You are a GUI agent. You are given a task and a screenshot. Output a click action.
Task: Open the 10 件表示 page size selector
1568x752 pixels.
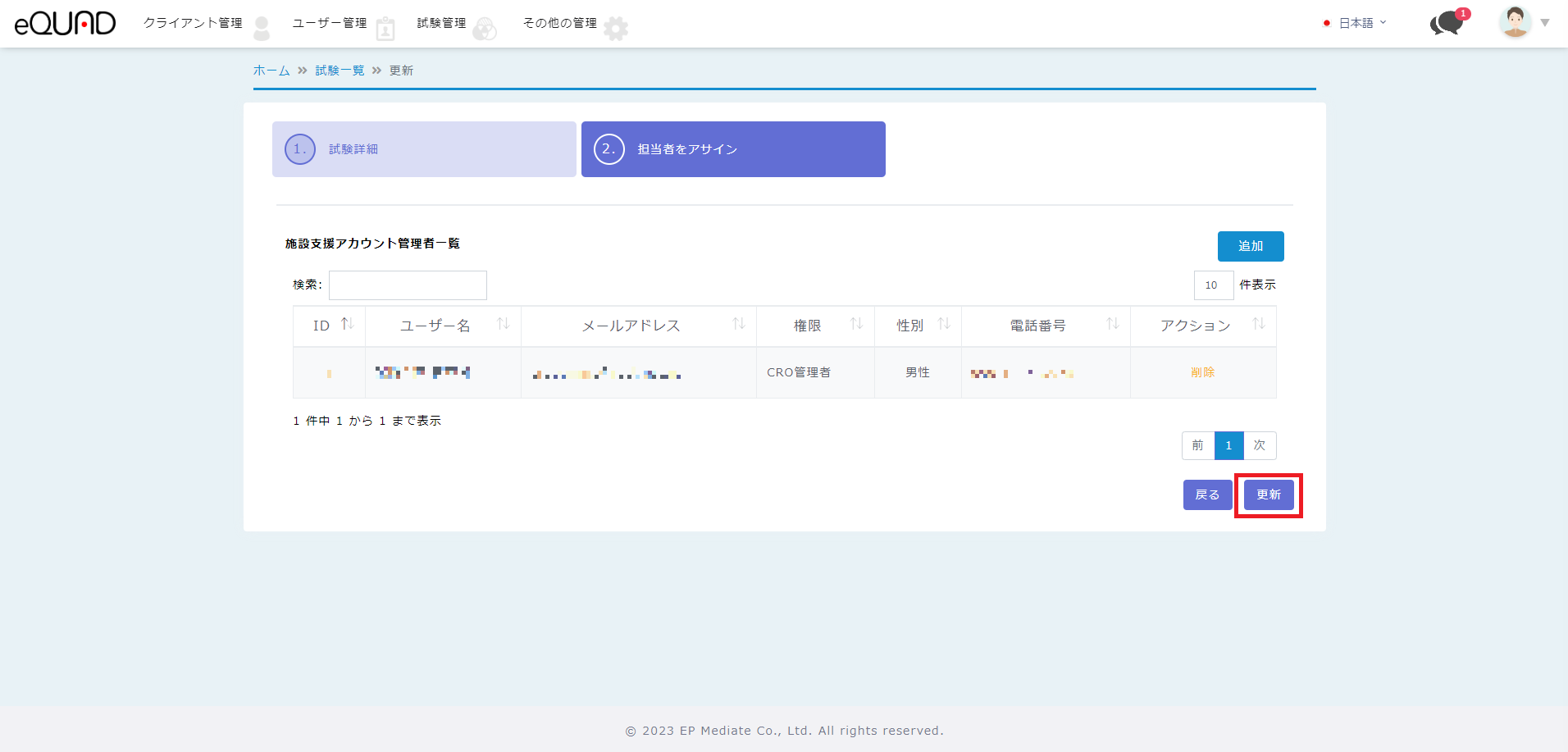(x=1213, y=285)
